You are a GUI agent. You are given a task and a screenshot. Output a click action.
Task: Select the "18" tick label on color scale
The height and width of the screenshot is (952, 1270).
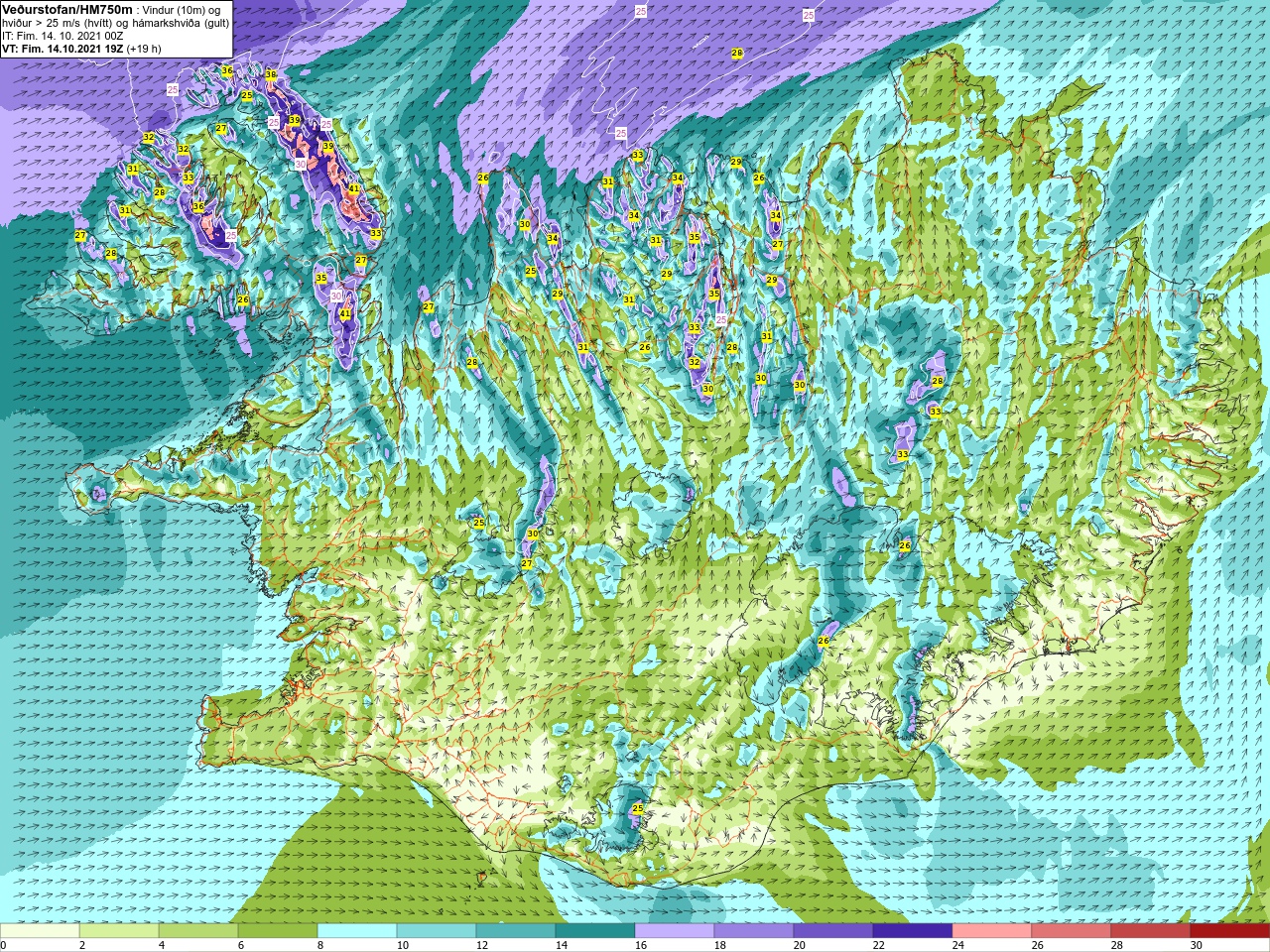tap(720, 945)
